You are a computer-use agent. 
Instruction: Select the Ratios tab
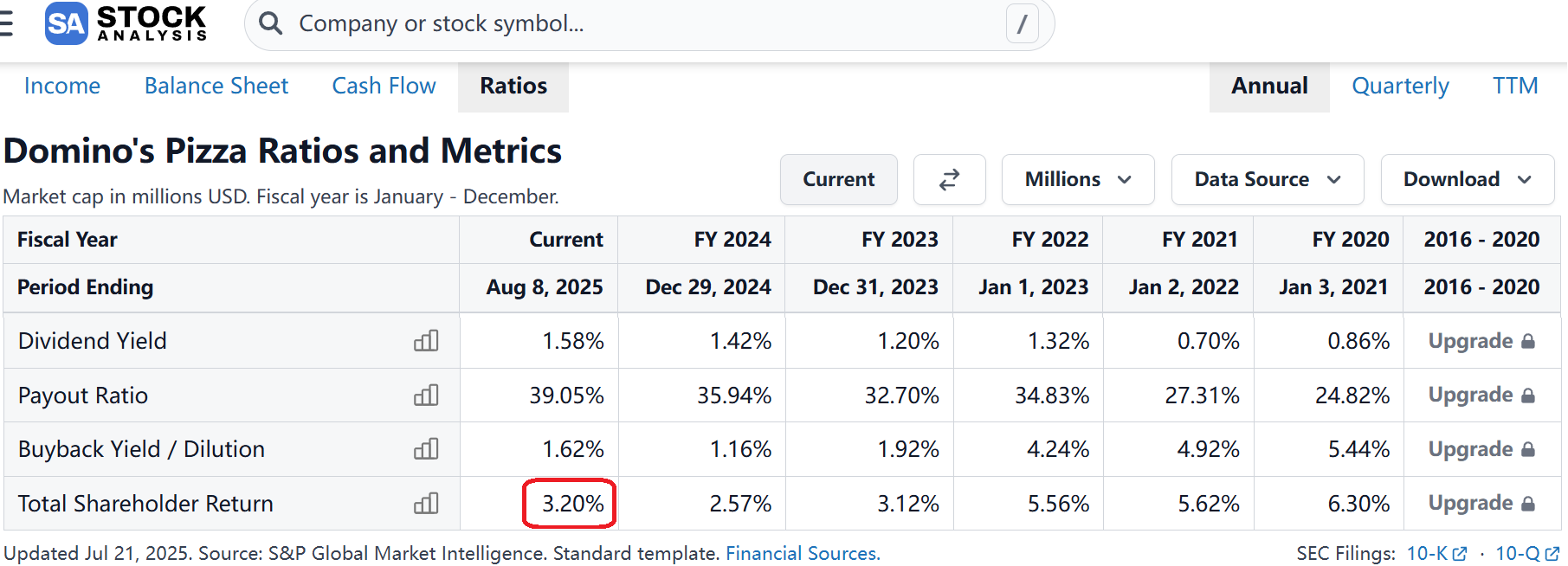coord(513,86)
